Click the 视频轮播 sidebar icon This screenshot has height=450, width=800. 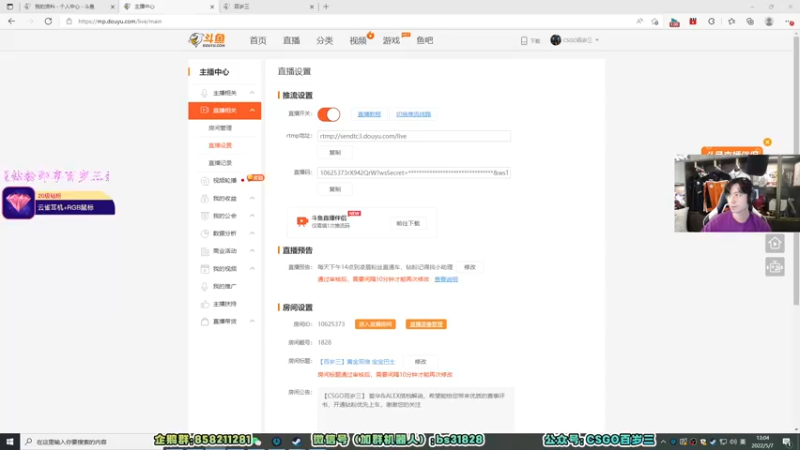point(205,181)
